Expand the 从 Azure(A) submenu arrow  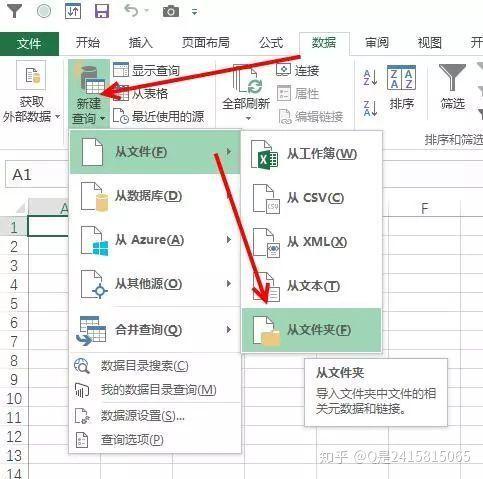229,240
